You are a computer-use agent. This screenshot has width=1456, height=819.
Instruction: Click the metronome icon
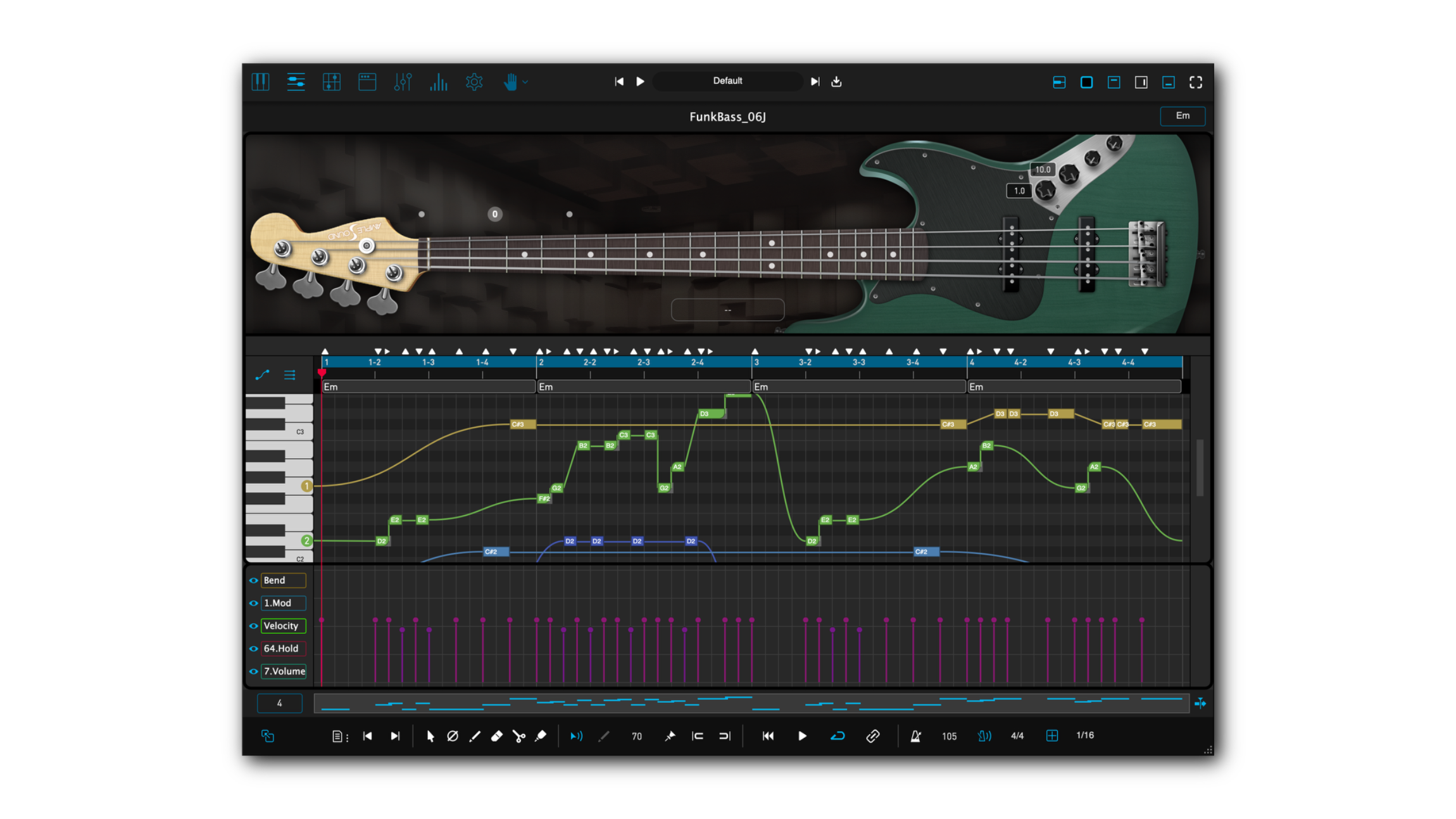(x=915, y=735)
